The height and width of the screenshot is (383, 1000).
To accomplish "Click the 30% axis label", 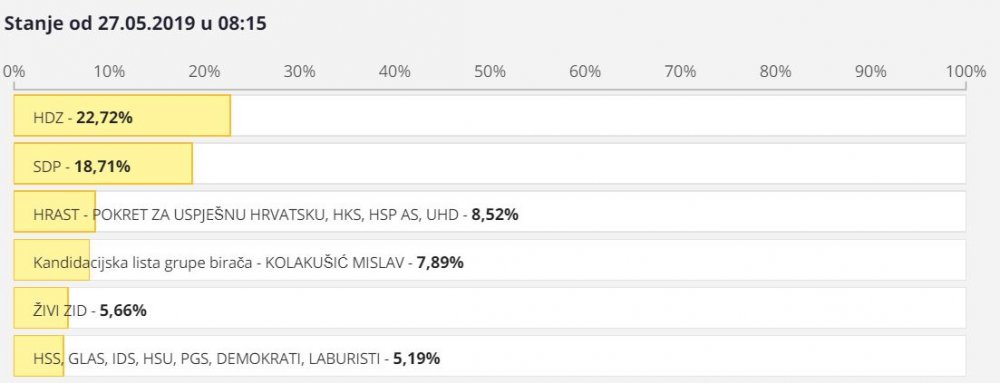I will (300, 71).
